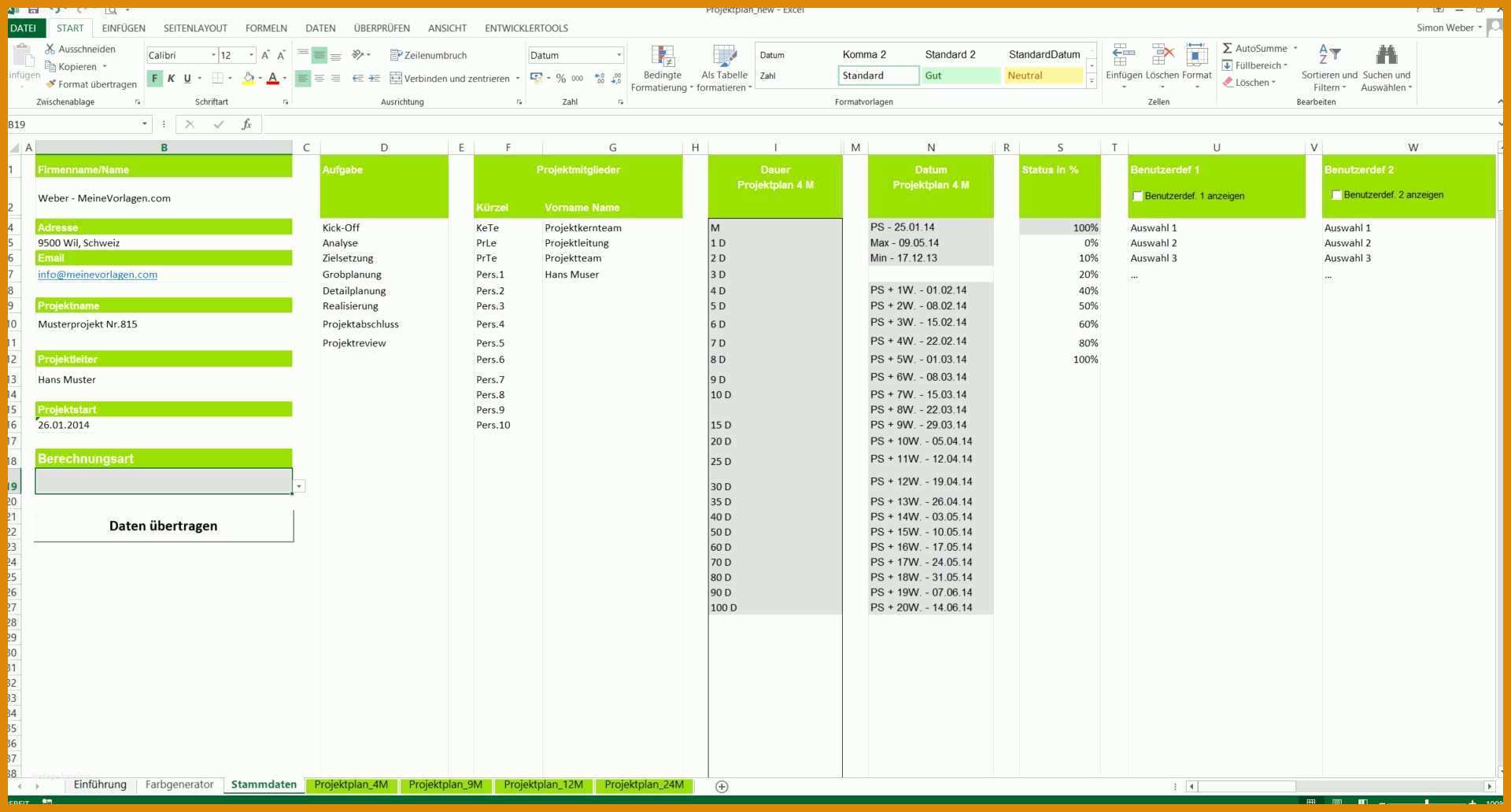Add a new sheet with plus icon
The width and height of the screenshot is (1511, 812).
click(x=722, y=786)
